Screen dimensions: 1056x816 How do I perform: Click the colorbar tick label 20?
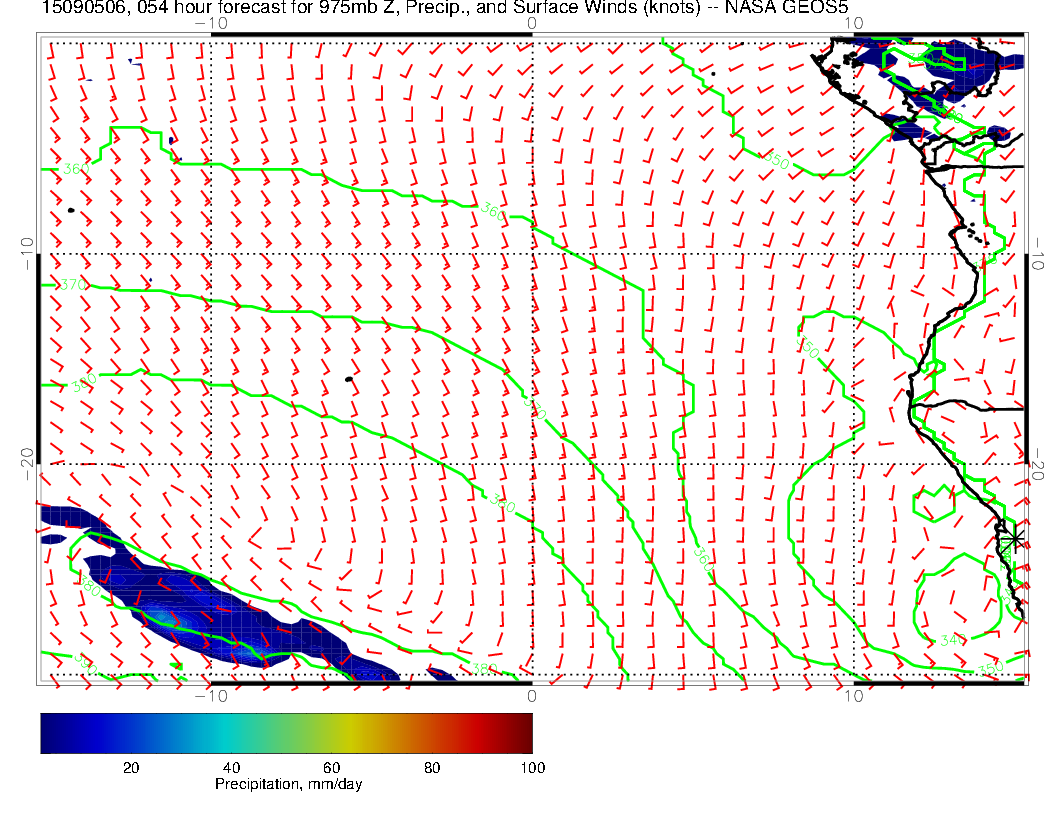coord(130,768)
